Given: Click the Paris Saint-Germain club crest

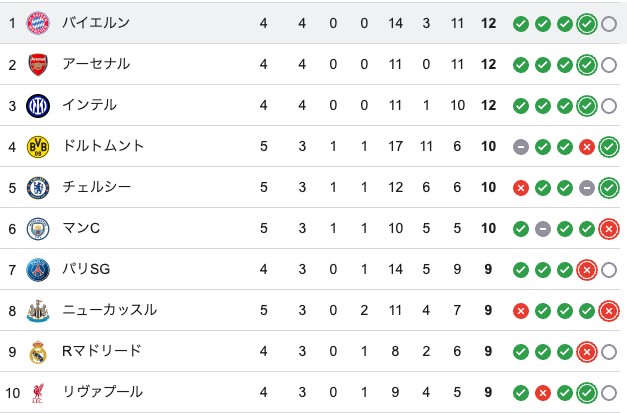Looking at the screenshot, I should pyautogui.click(x=38, y=270).
